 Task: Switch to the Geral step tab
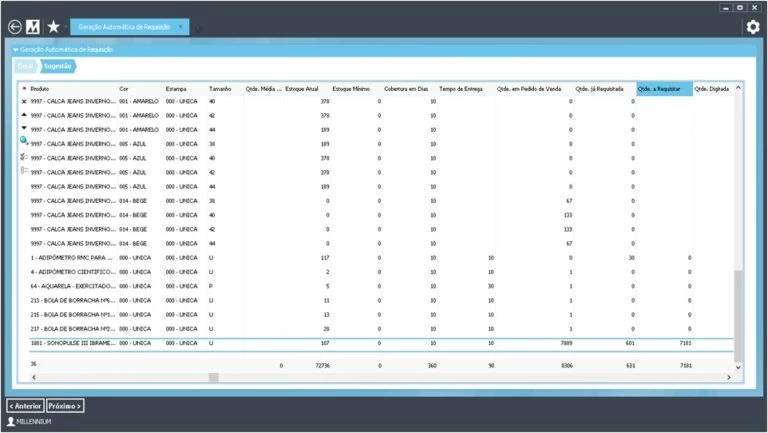coord(26,65)
